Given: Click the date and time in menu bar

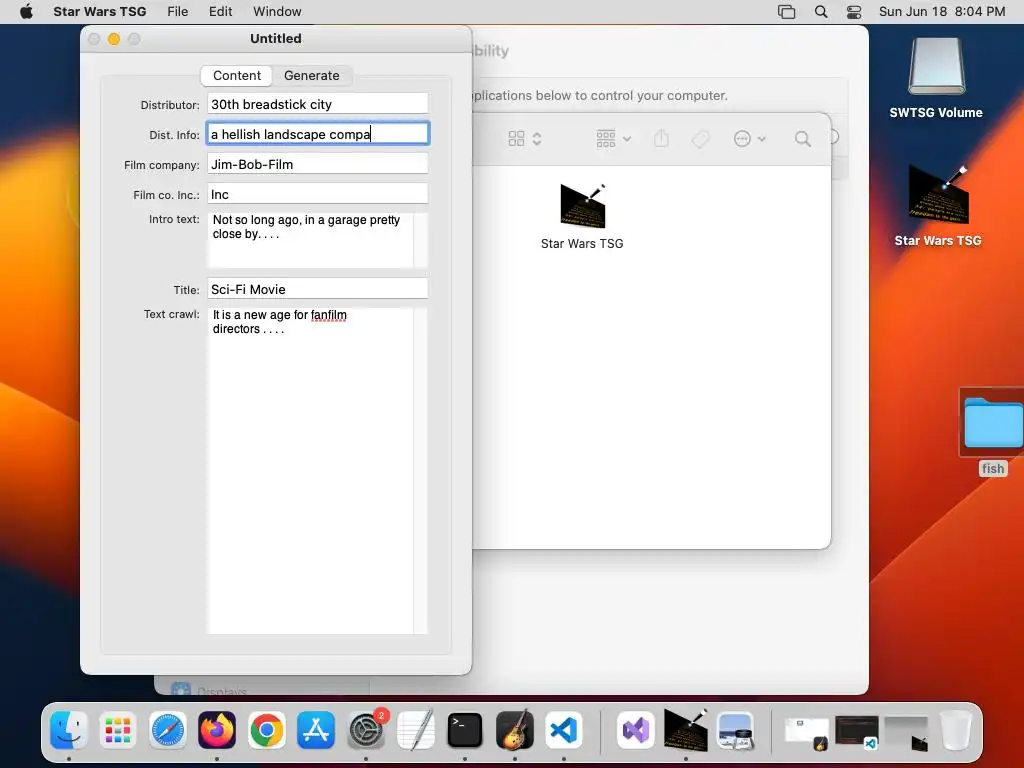Looking at the screenshot, I should [942, 11].
